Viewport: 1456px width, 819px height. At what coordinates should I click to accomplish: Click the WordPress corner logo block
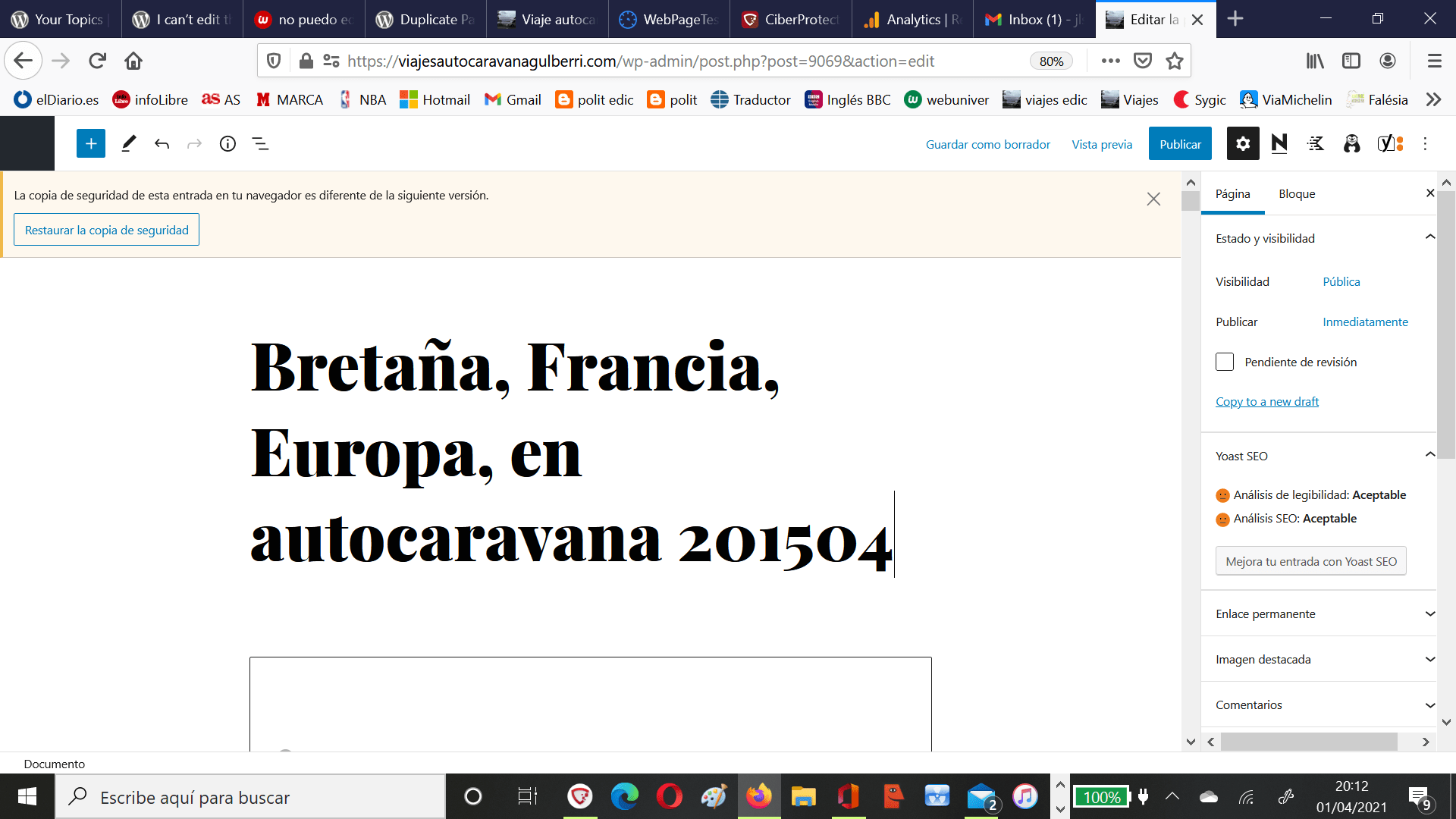27,143
